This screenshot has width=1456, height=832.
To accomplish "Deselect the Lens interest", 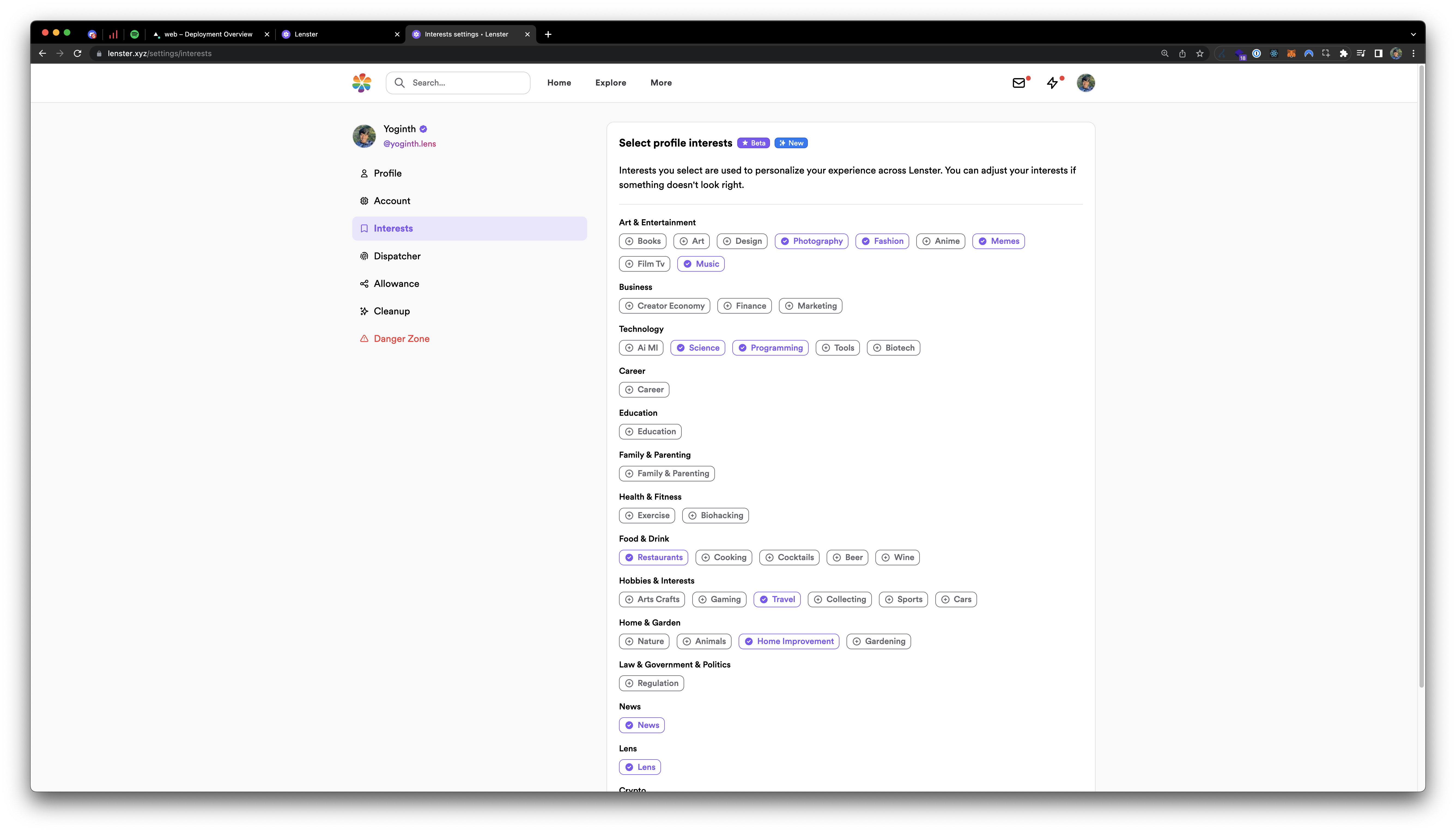I will (640, 767).
